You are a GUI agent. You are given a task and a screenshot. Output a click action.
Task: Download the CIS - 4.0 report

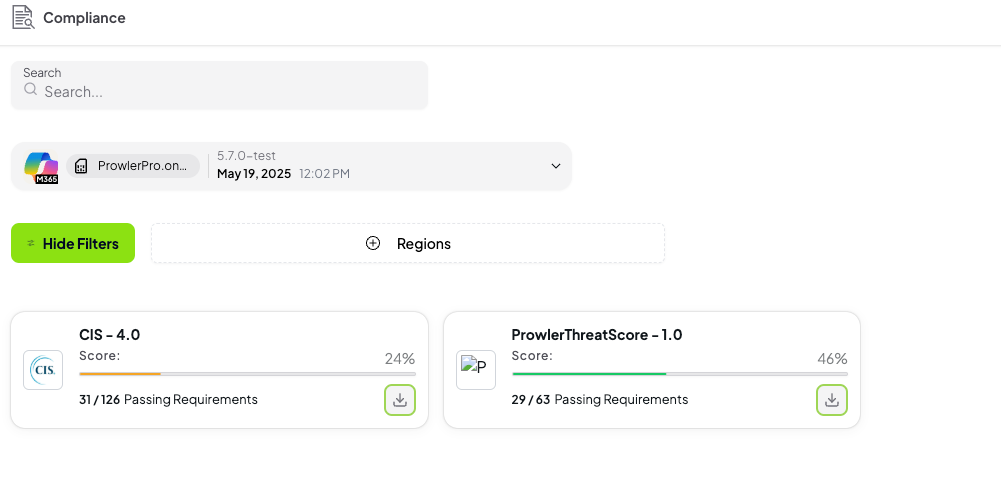[x=400, y=400]
